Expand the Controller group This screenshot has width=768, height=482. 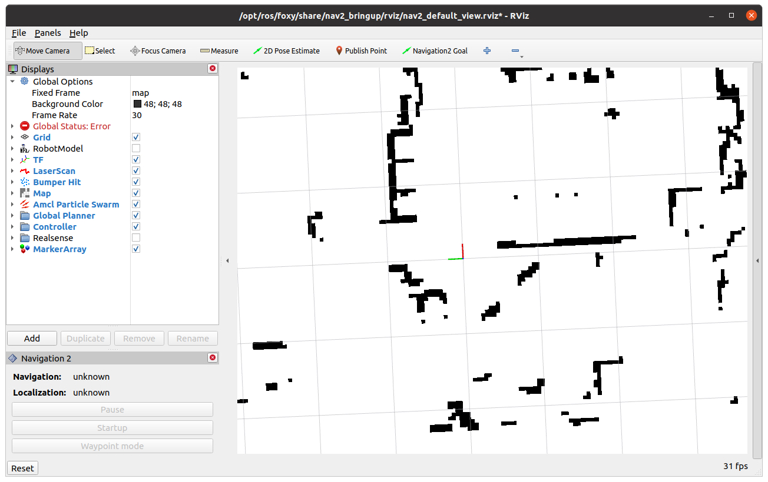click(12, 227)
